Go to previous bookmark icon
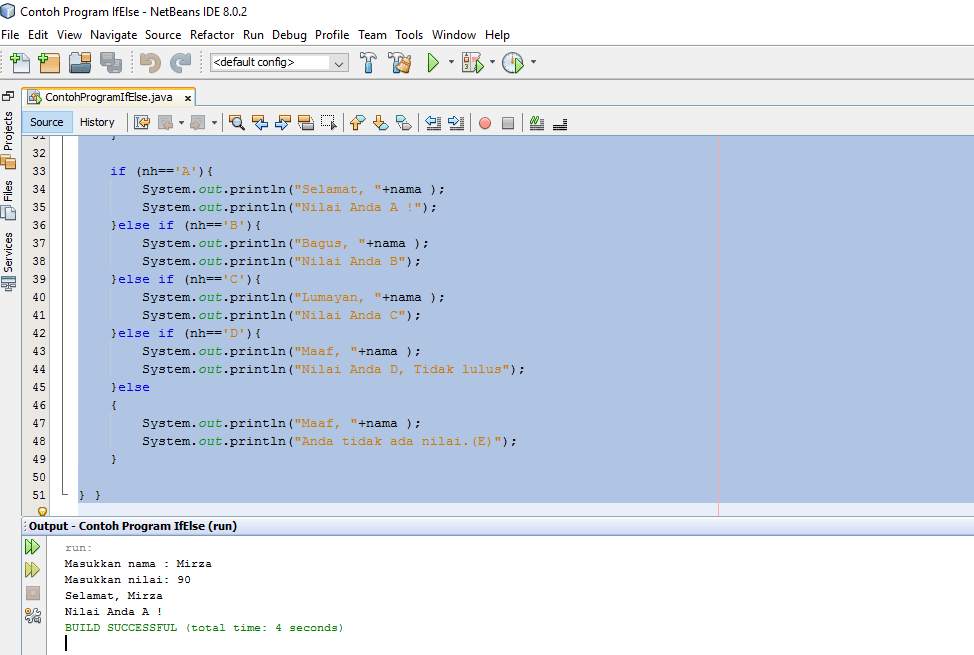The height and width of the screenshot is (655, 974). tap(357, 122)
